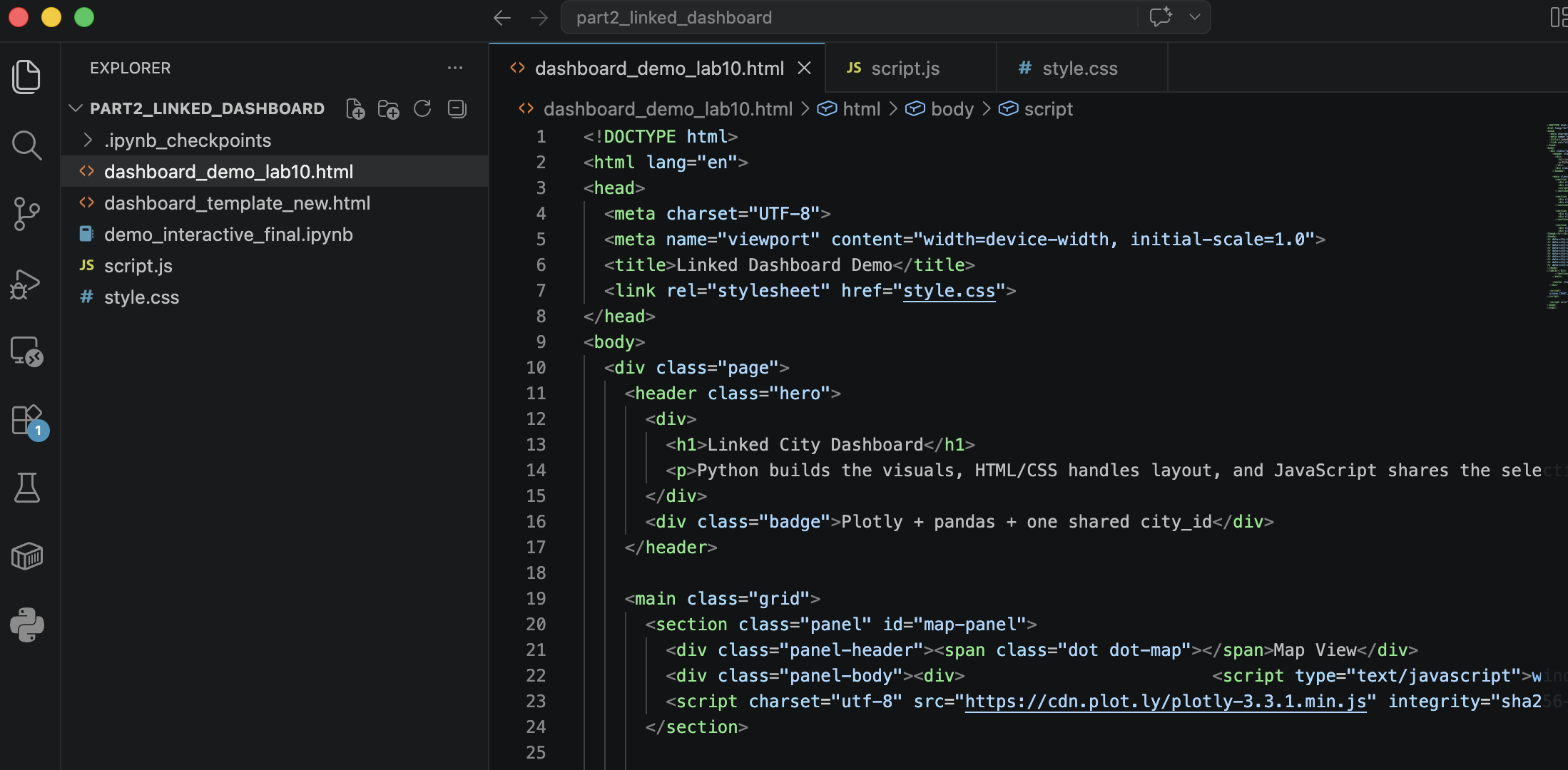Follow the plotly-3.3.1.min.js CDN link
This screenshot has width=1568, height=770.
tap(1166, 702)
